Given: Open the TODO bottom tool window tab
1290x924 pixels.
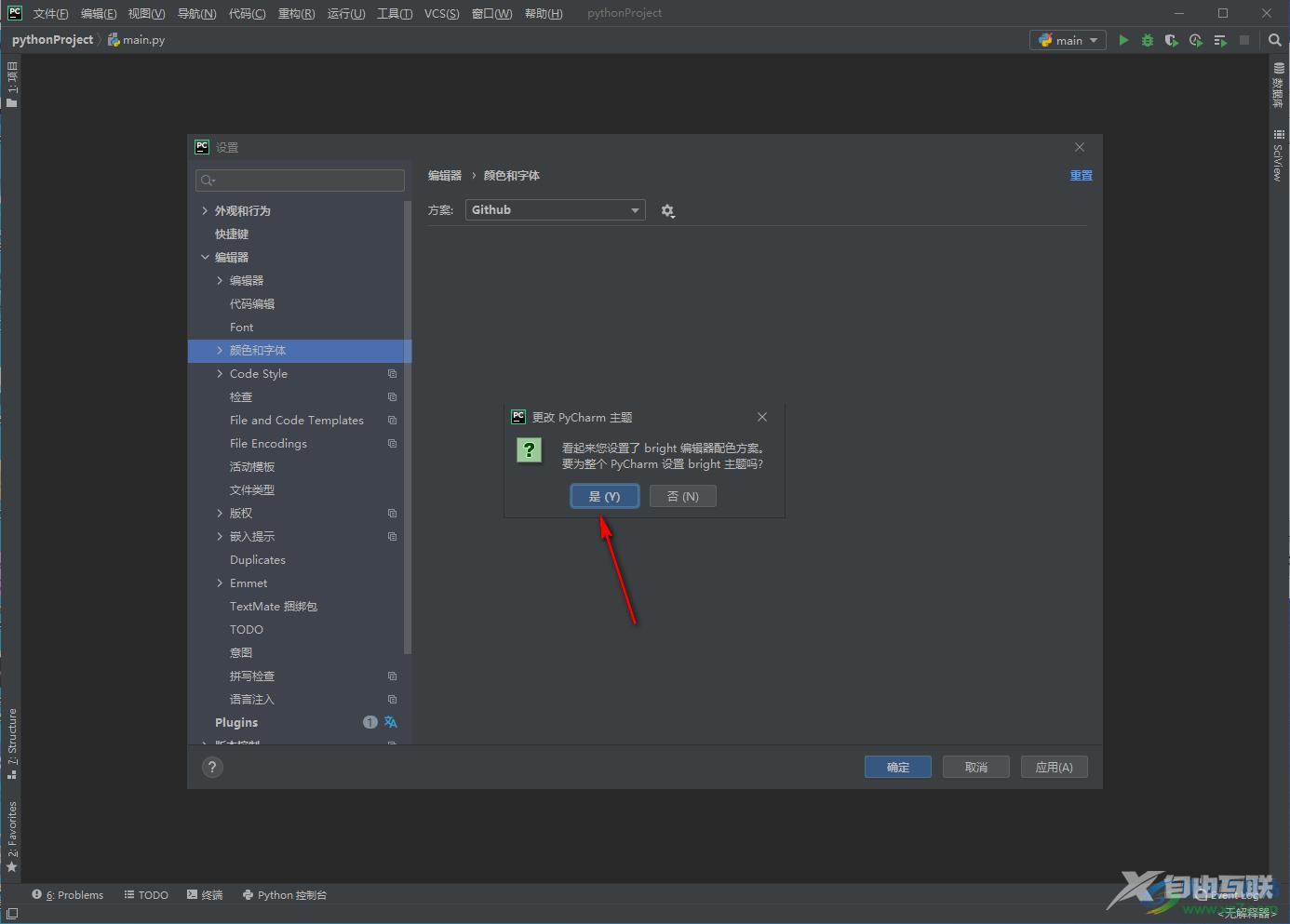Looking at the screenshot, I should [146, 895].
